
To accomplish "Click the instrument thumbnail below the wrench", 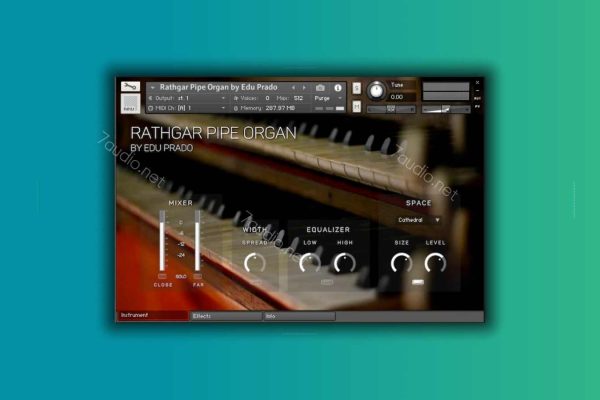I will point(130,103).
